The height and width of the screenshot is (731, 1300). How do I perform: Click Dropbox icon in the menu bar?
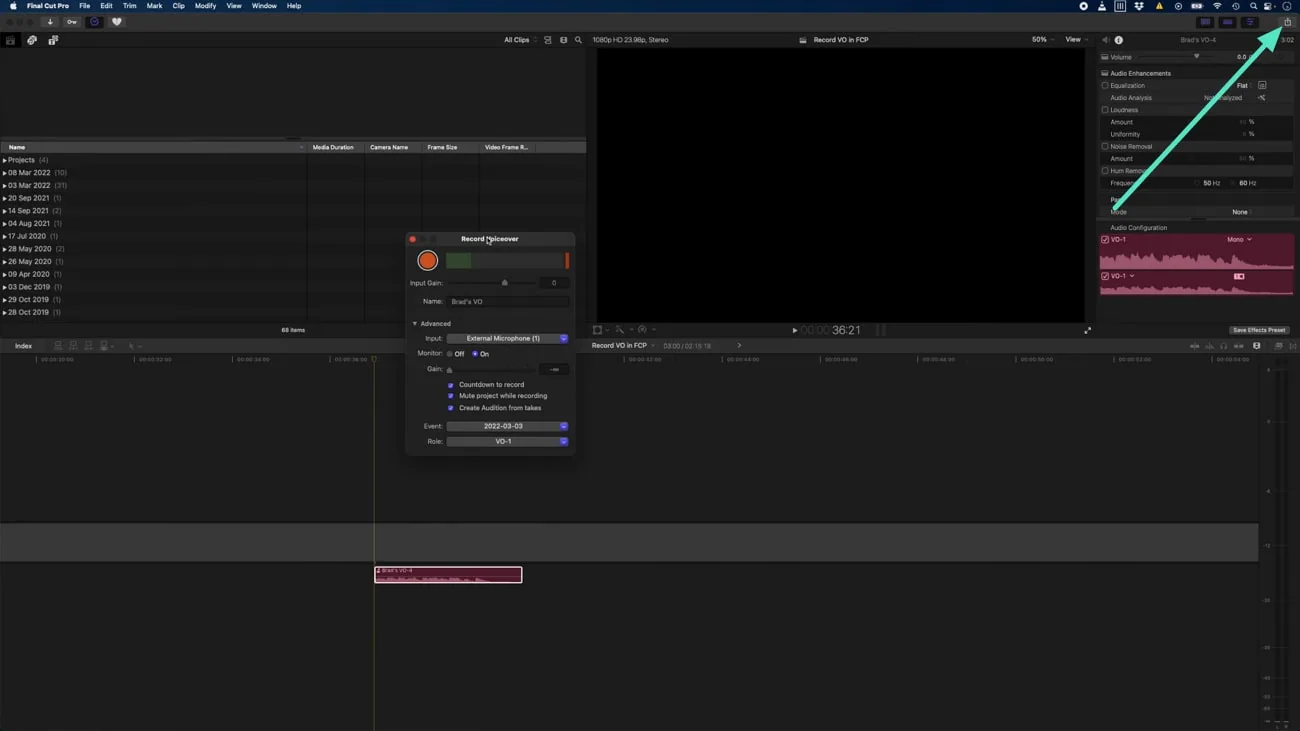coord(1138,6)
